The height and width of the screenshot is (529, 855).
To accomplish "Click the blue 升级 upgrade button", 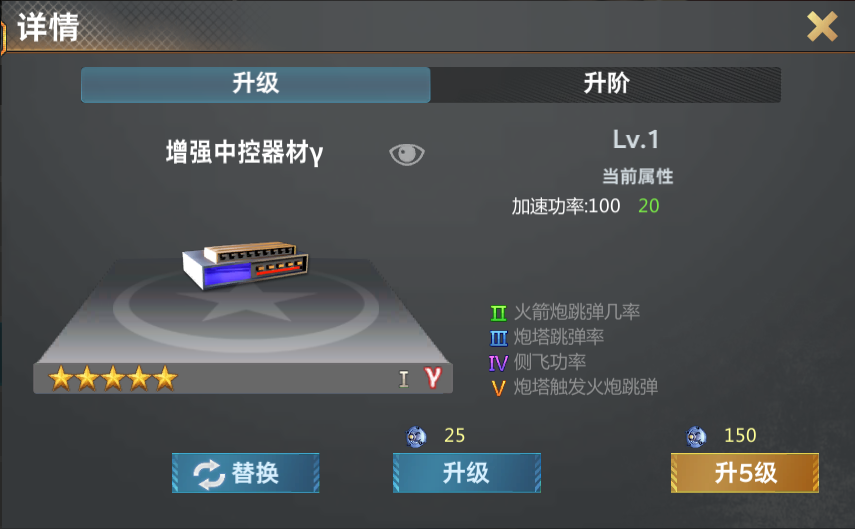I will coord(467,473).
